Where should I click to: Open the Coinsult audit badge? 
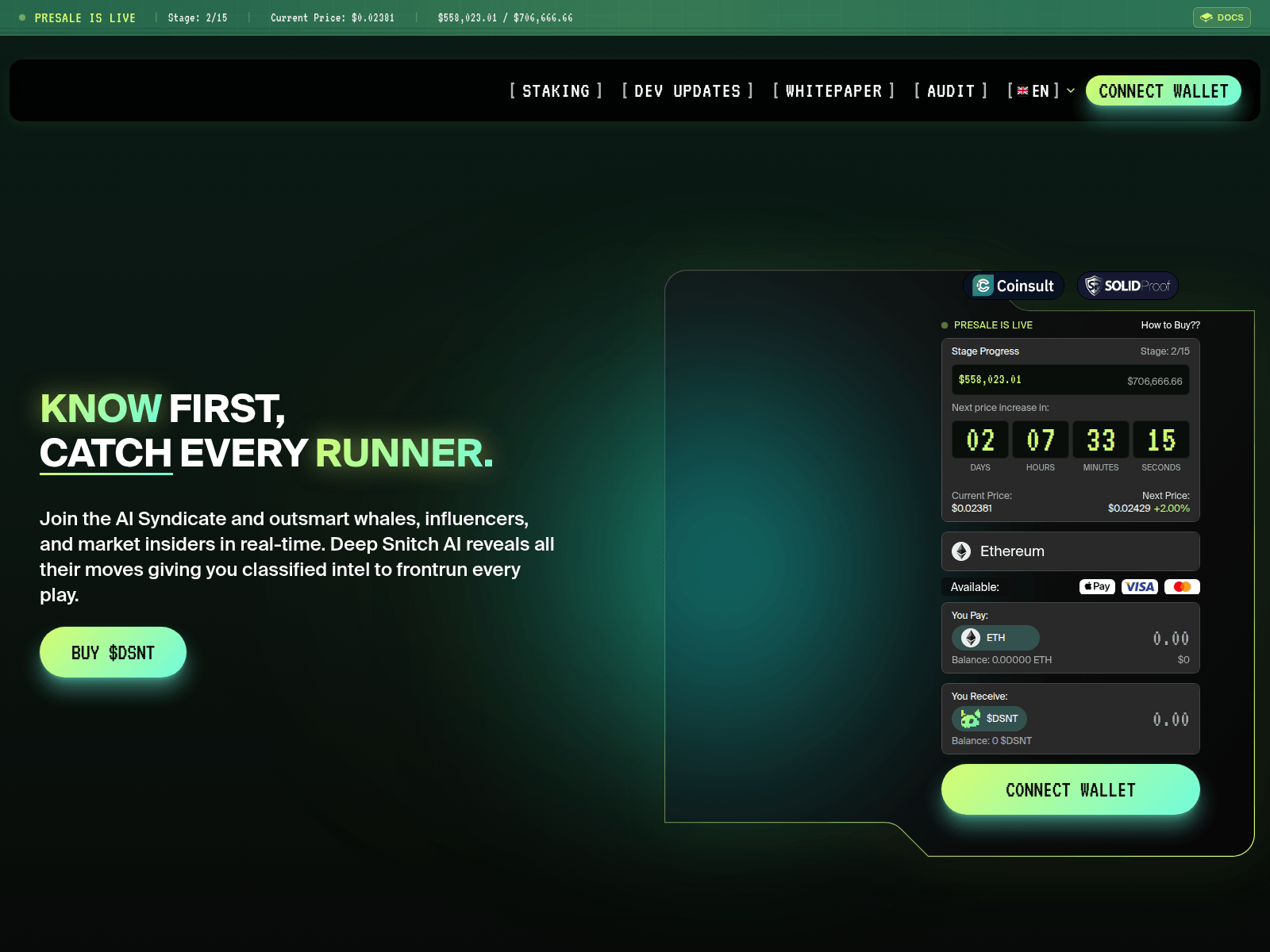[x=1014, y=286]
